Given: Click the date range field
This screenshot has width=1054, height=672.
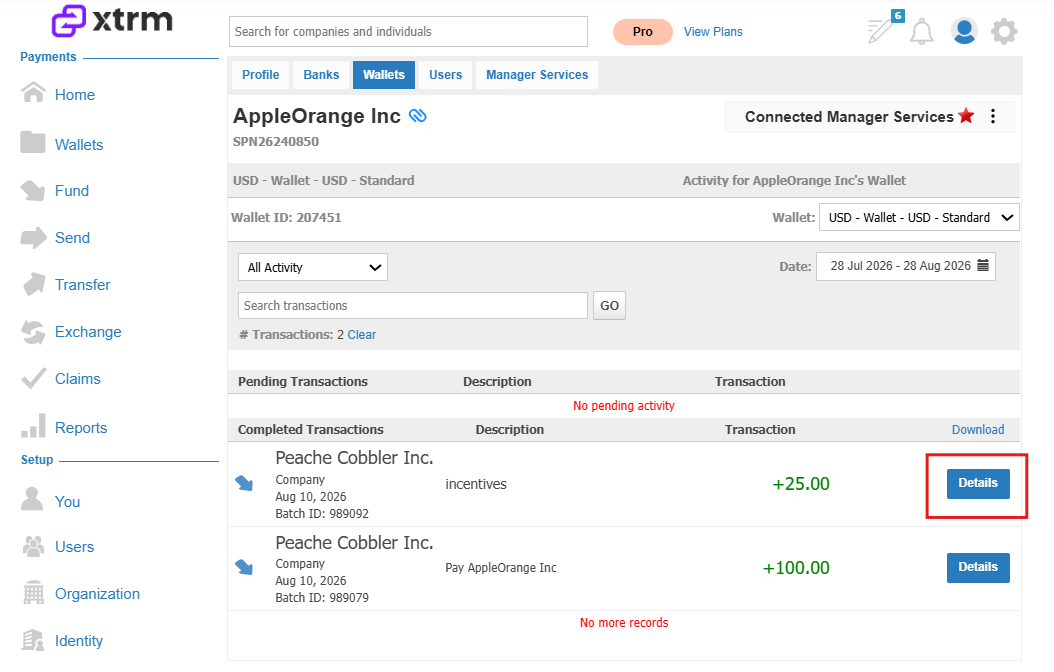Looking at the screenshot, I should point(905,266).
